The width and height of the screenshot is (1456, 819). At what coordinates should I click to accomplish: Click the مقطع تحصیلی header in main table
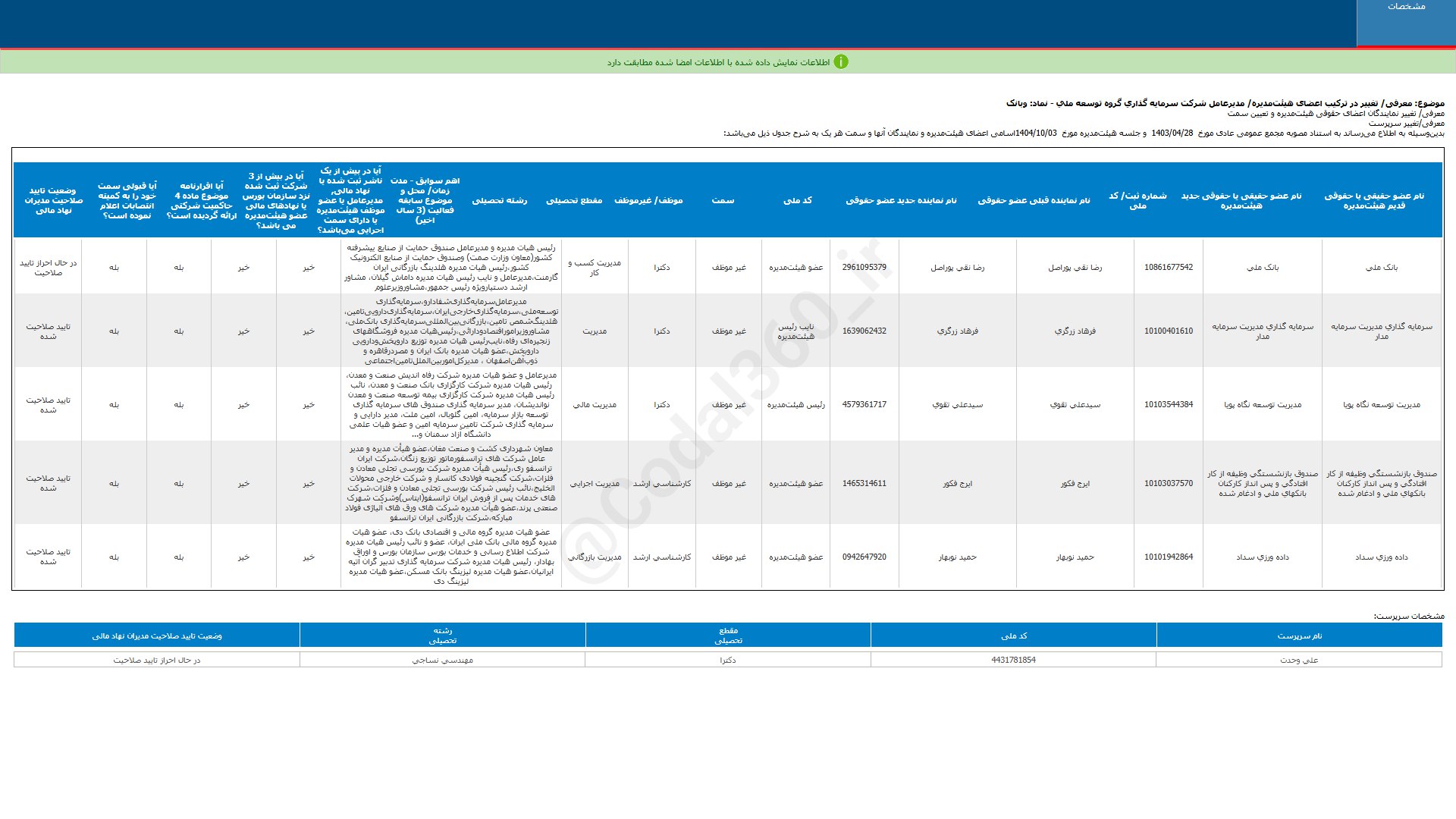click(574, 200)
